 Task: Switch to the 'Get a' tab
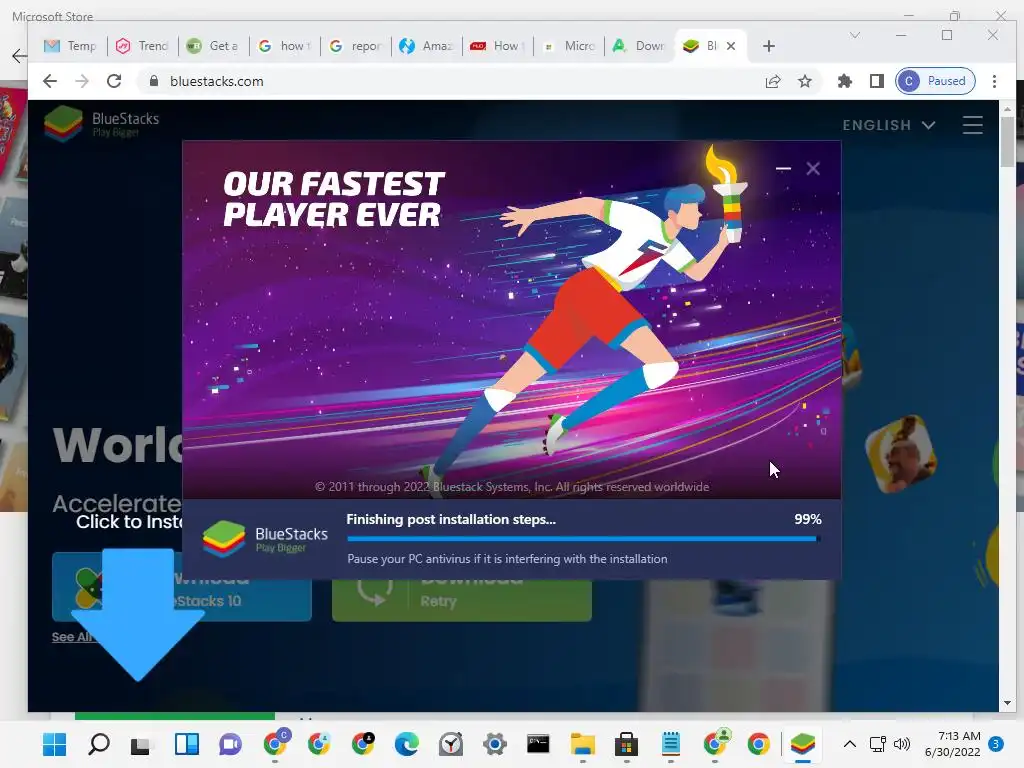[212, 46]
